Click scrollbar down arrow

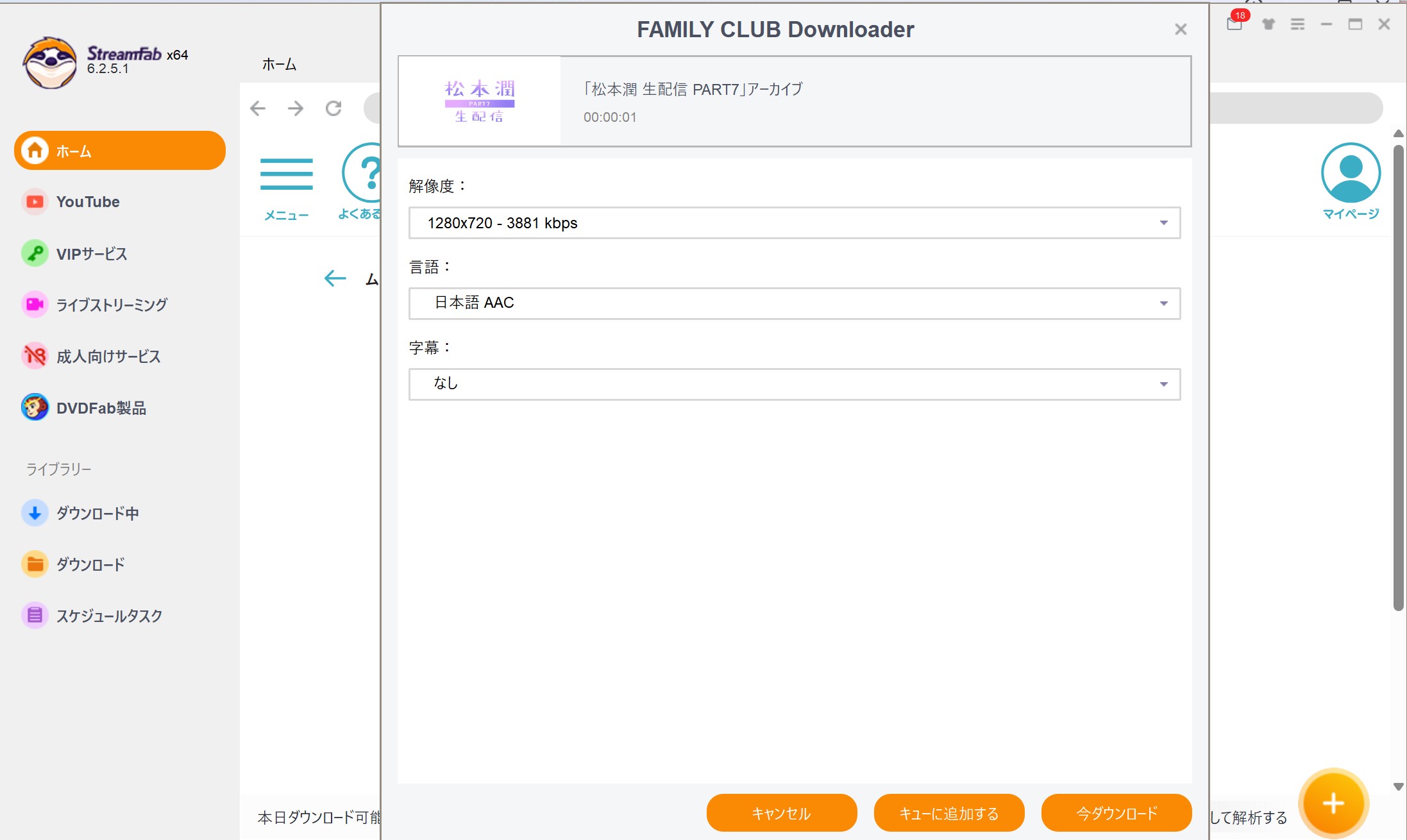pyautogui.click(x=1399, y=787)
